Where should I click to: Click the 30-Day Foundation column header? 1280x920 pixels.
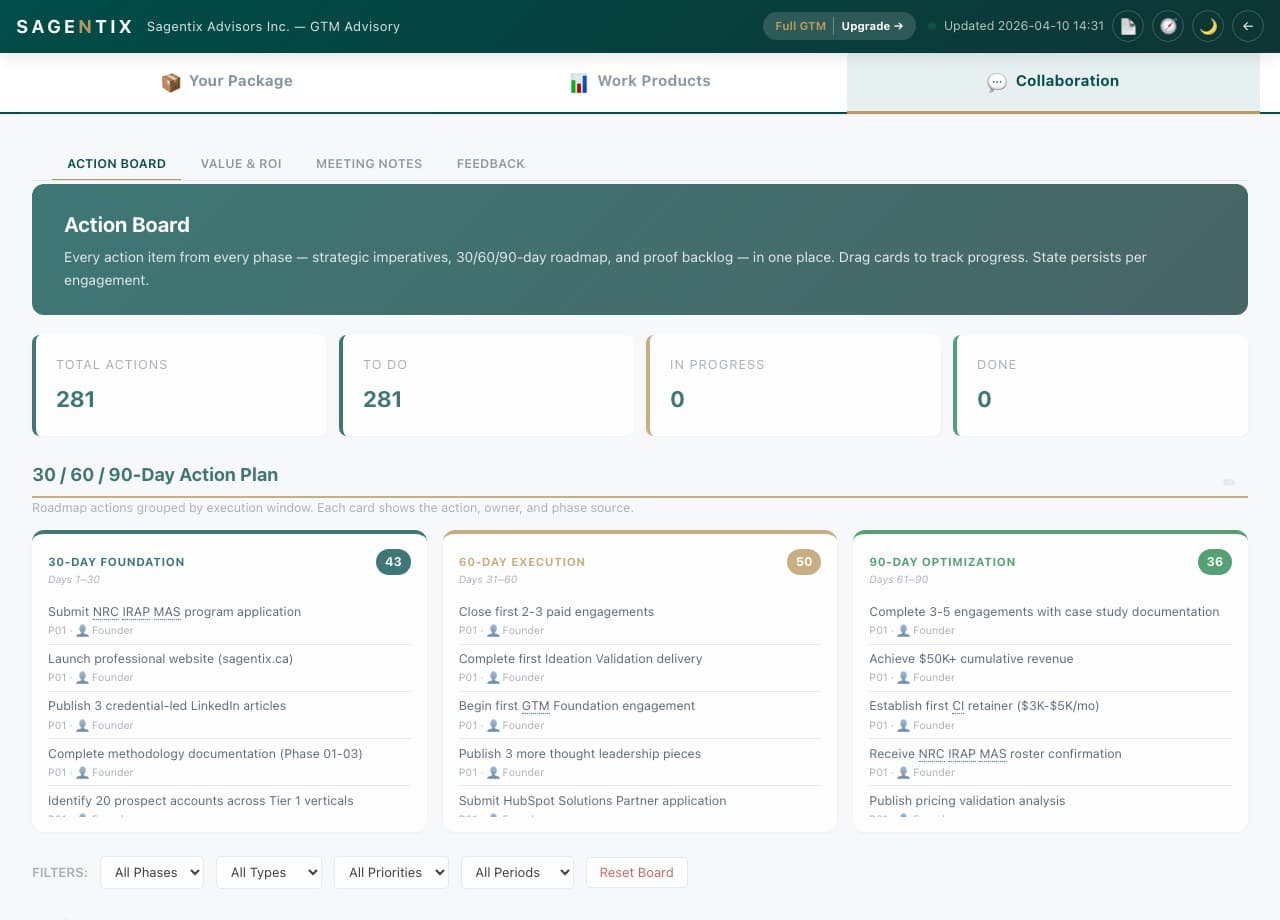[x=116, y=562]
